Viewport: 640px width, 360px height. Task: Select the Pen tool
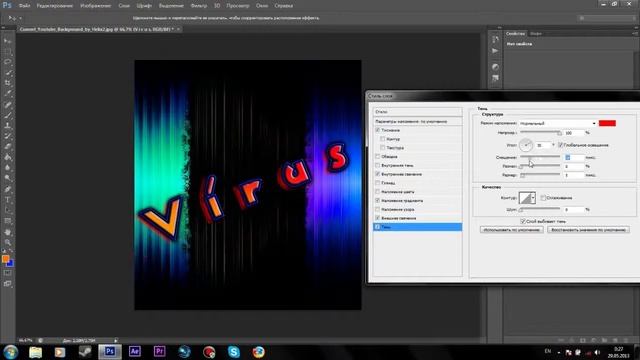click(x=8, y=189)
